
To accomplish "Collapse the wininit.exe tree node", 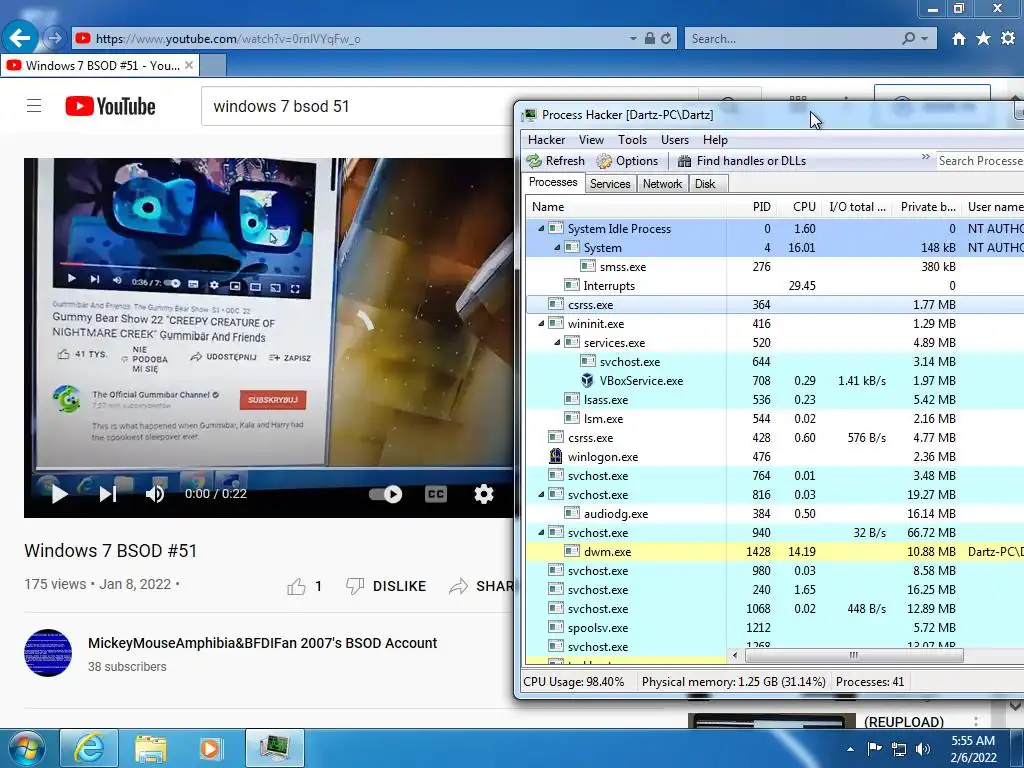I will pos(541,323).
